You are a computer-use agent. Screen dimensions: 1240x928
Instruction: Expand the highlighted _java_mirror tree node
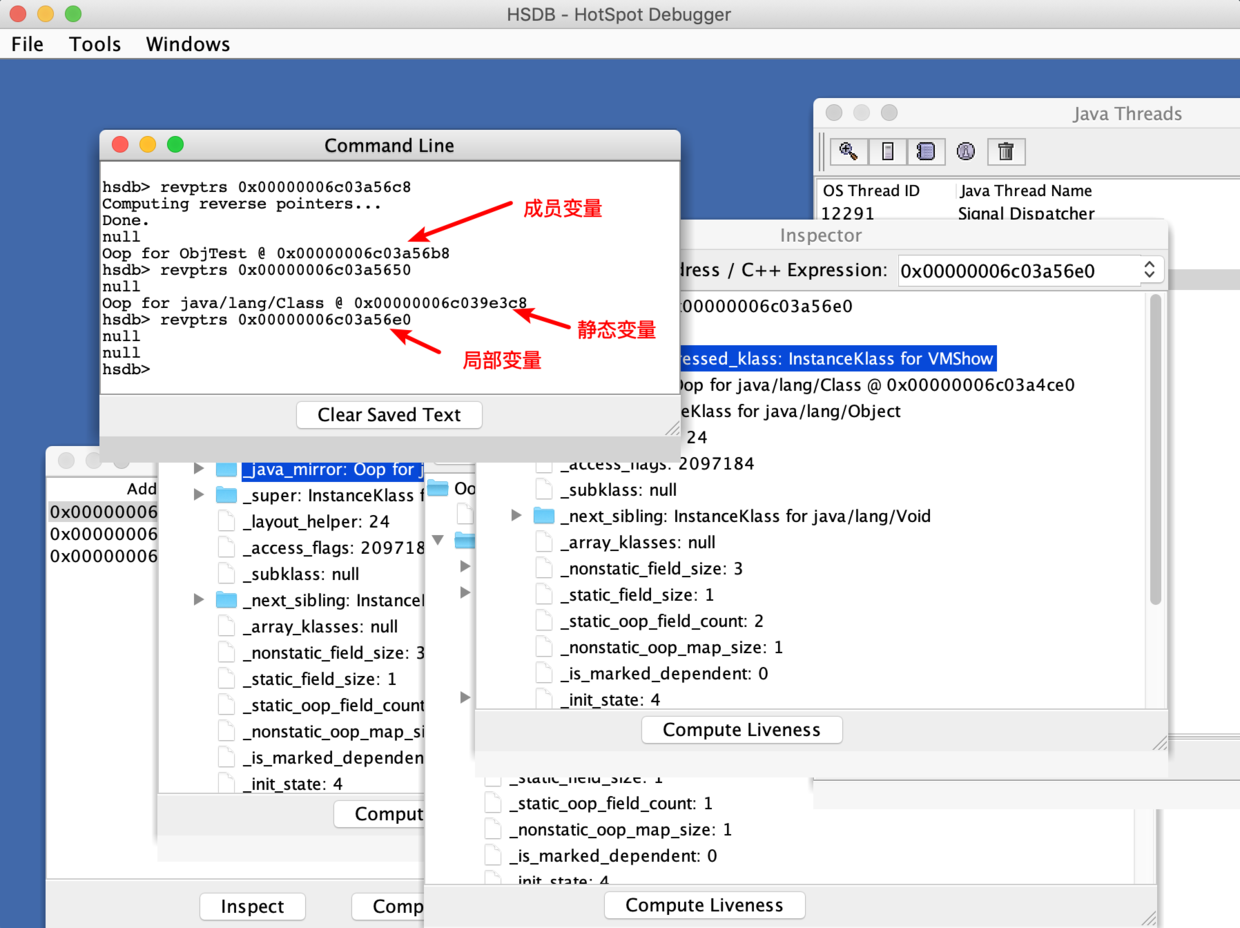click(x=199, y=469)
